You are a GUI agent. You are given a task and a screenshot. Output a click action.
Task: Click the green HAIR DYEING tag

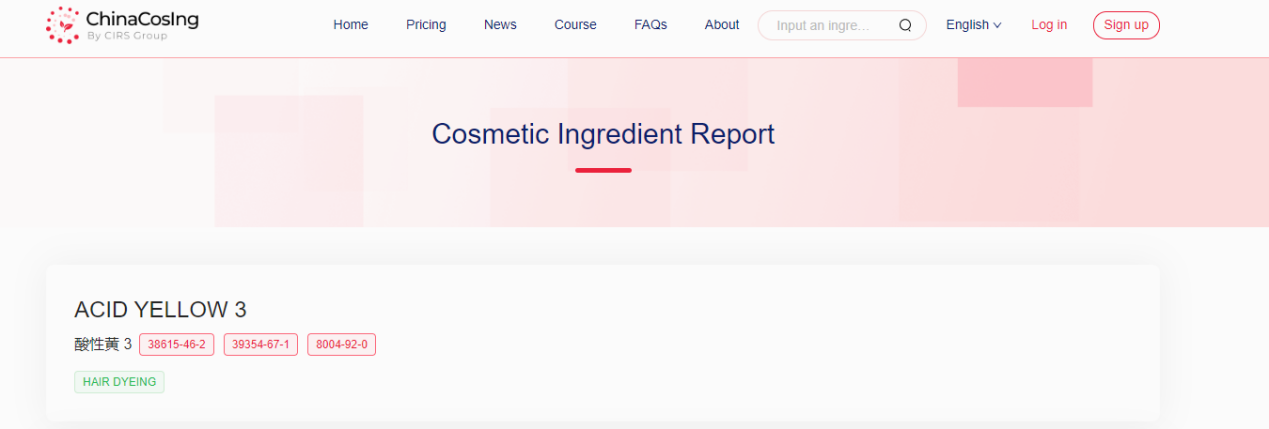click(119, 382)
